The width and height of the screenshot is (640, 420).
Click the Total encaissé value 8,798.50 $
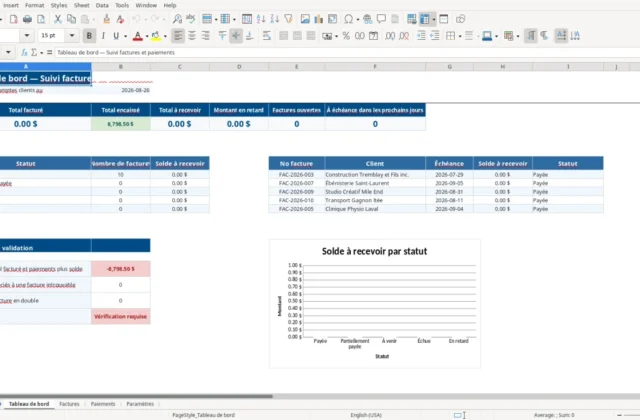click(x=120, y=124)
